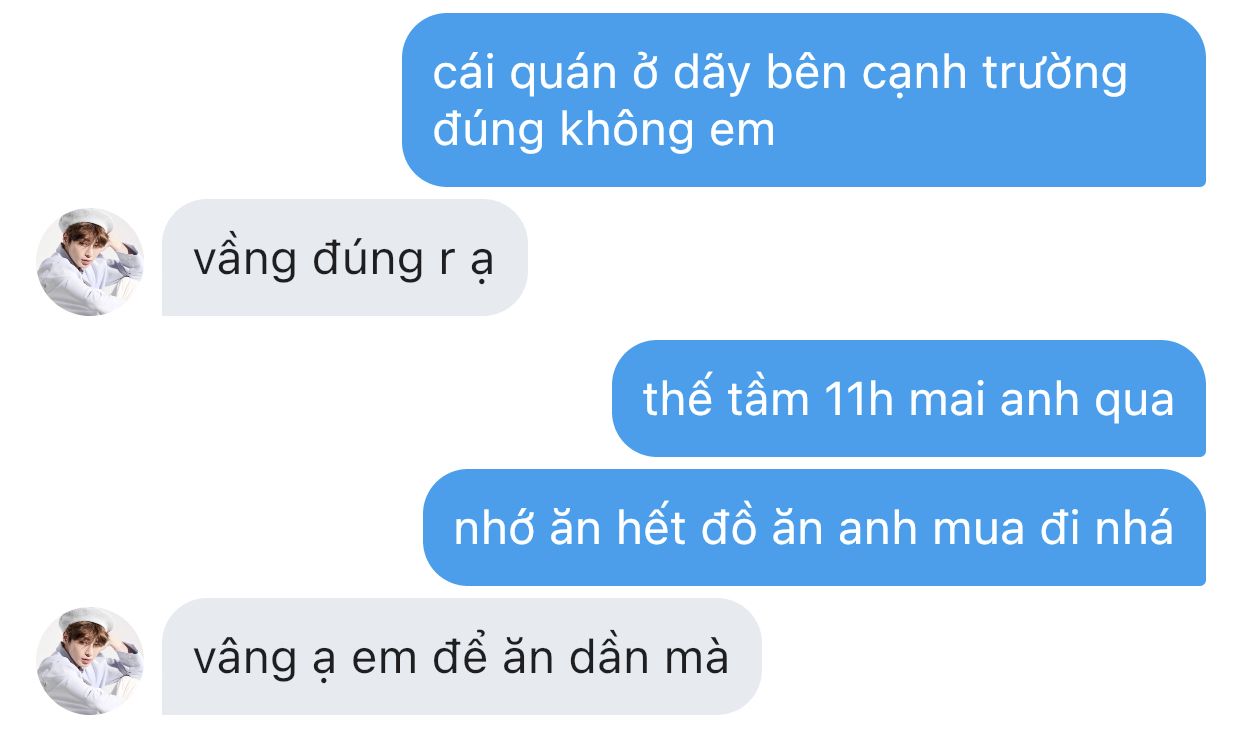Click the first received gray message bubble

tap(345, 258)
